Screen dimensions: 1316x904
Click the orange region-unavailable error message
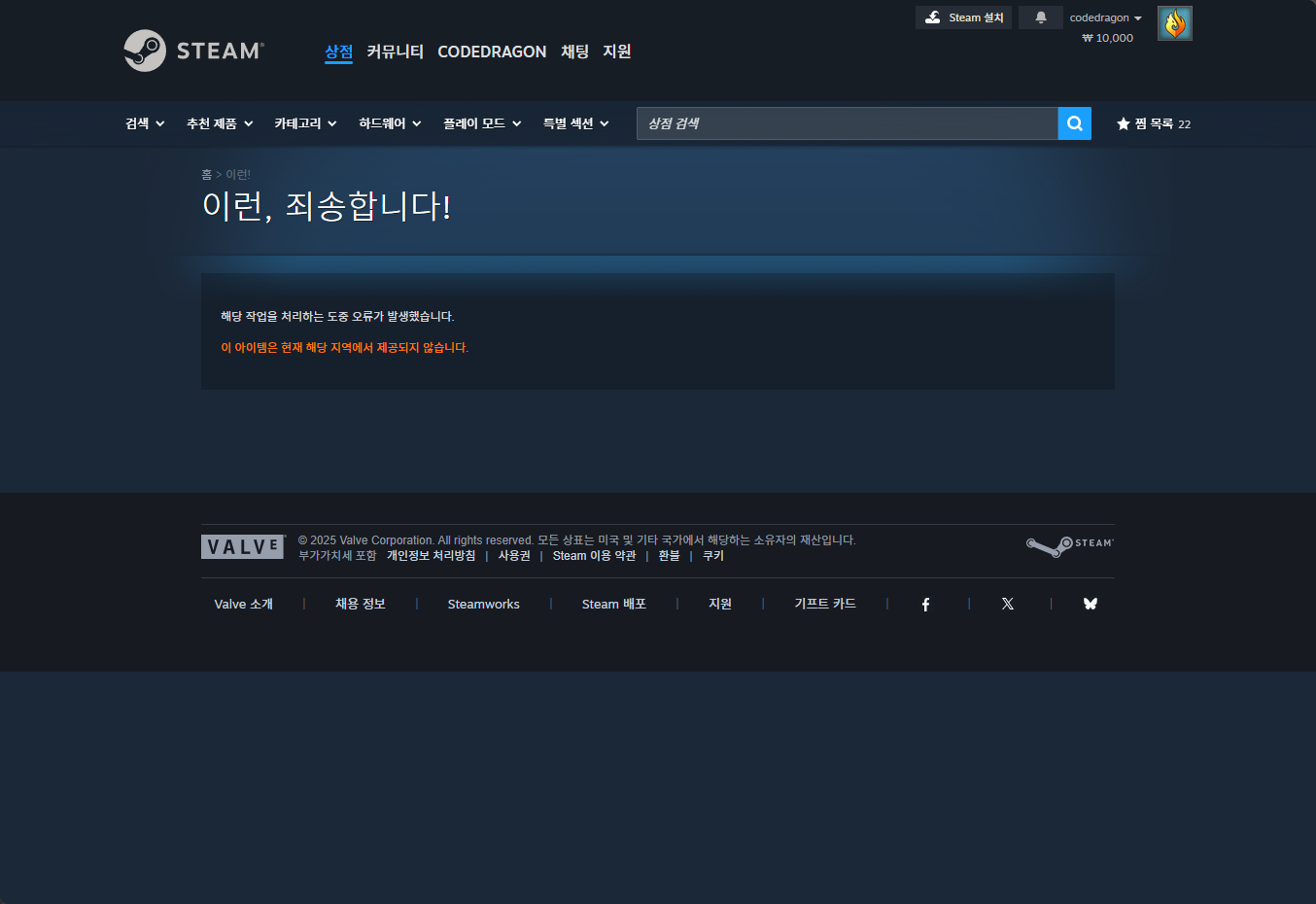click(344, 348)
